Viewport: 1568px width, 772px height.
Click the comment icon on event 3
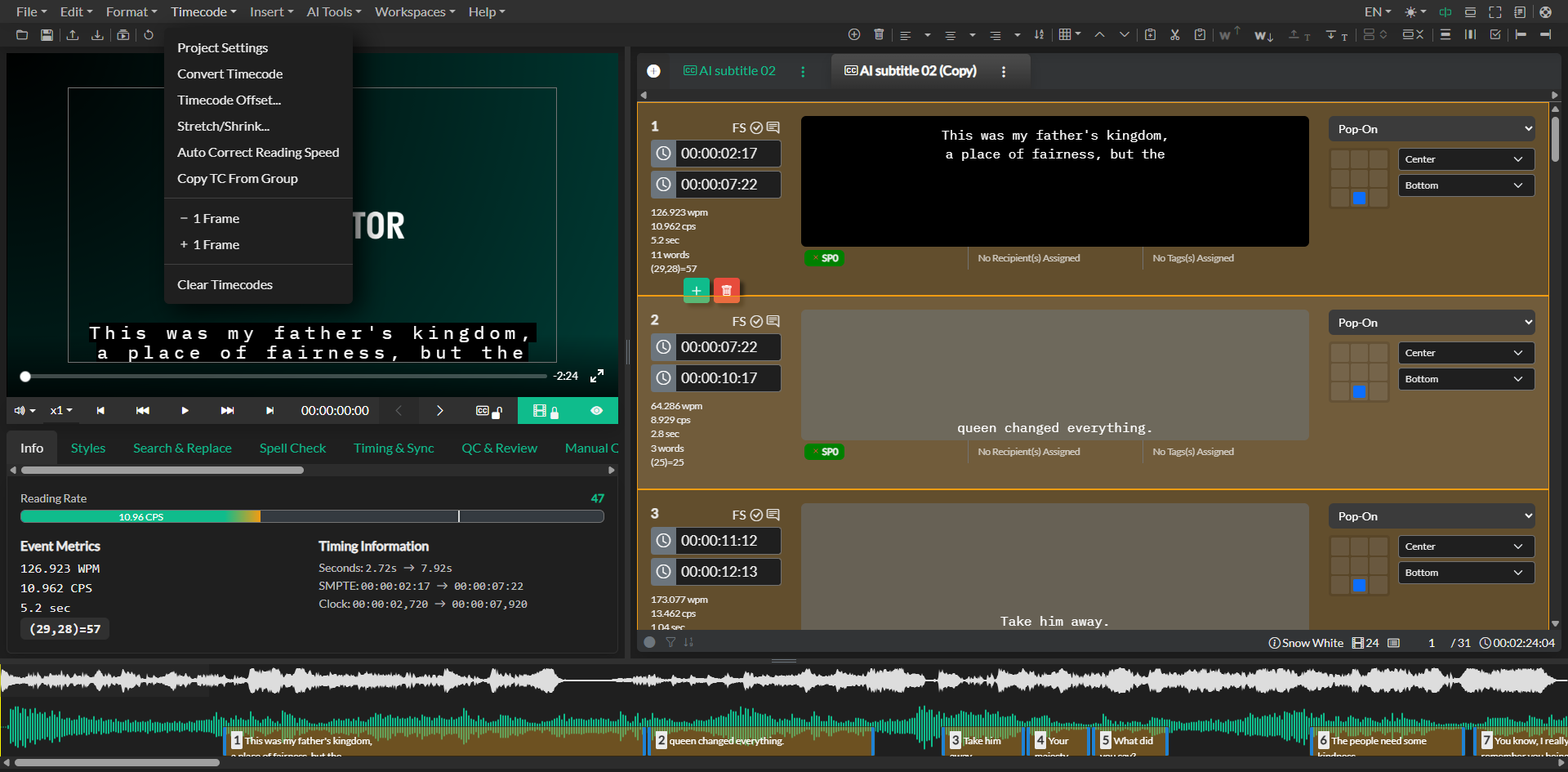(773, 515)
